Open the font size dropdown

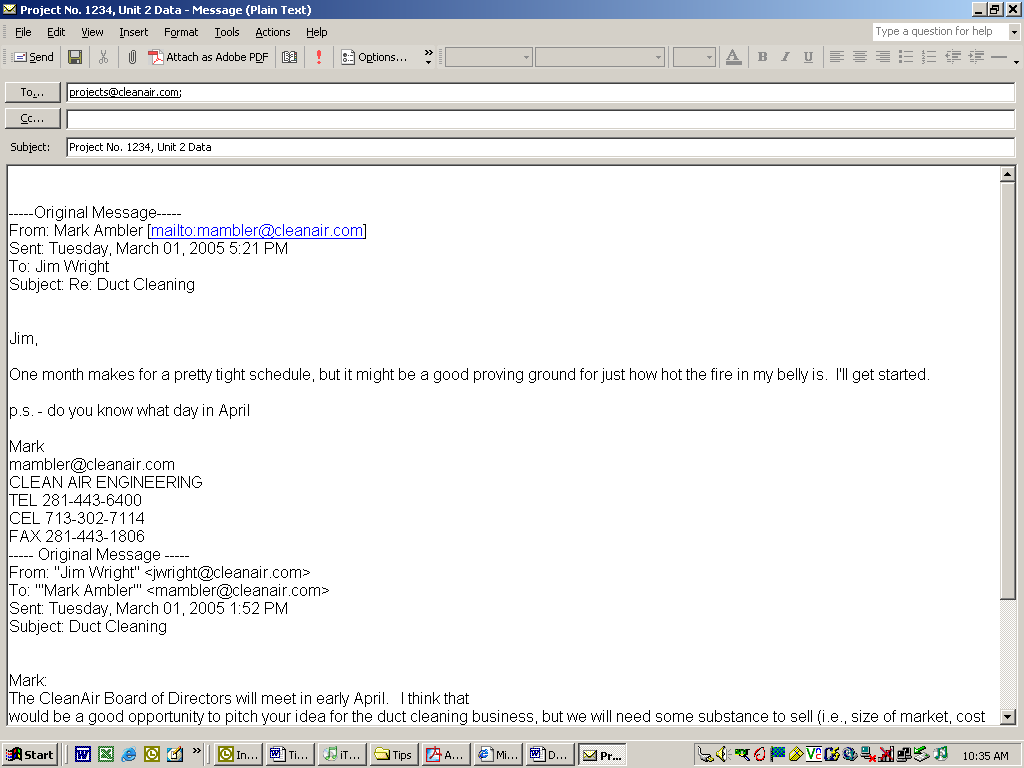click(694, 57)
